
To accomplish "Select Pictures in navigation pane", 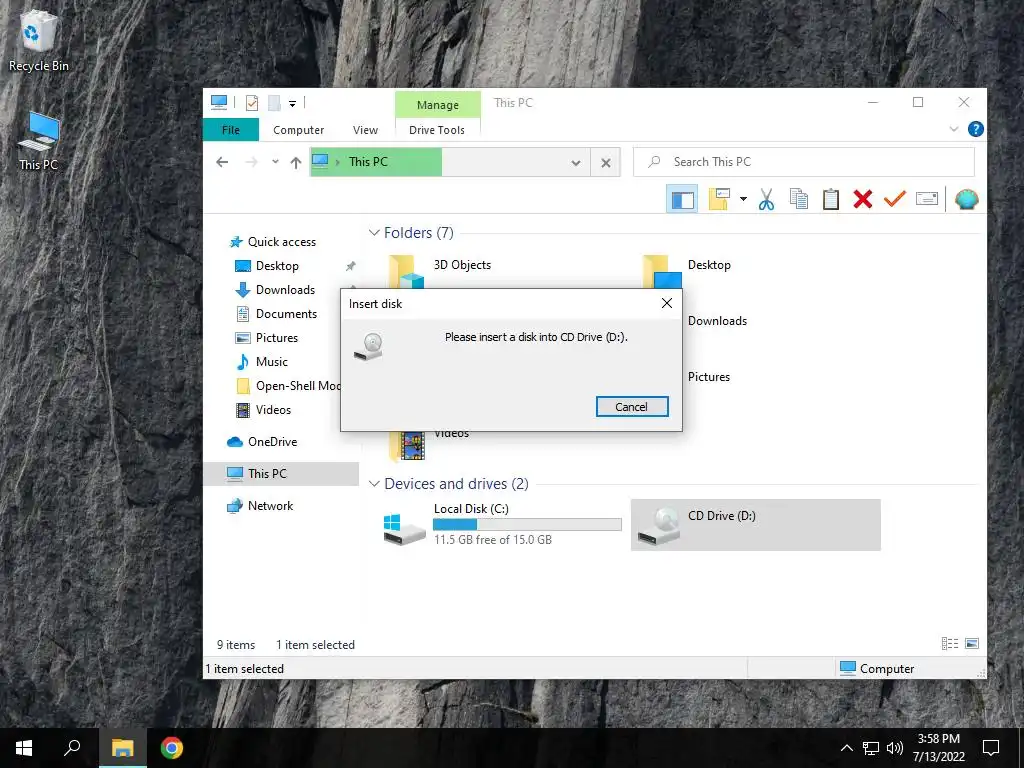I will (276, 338).
